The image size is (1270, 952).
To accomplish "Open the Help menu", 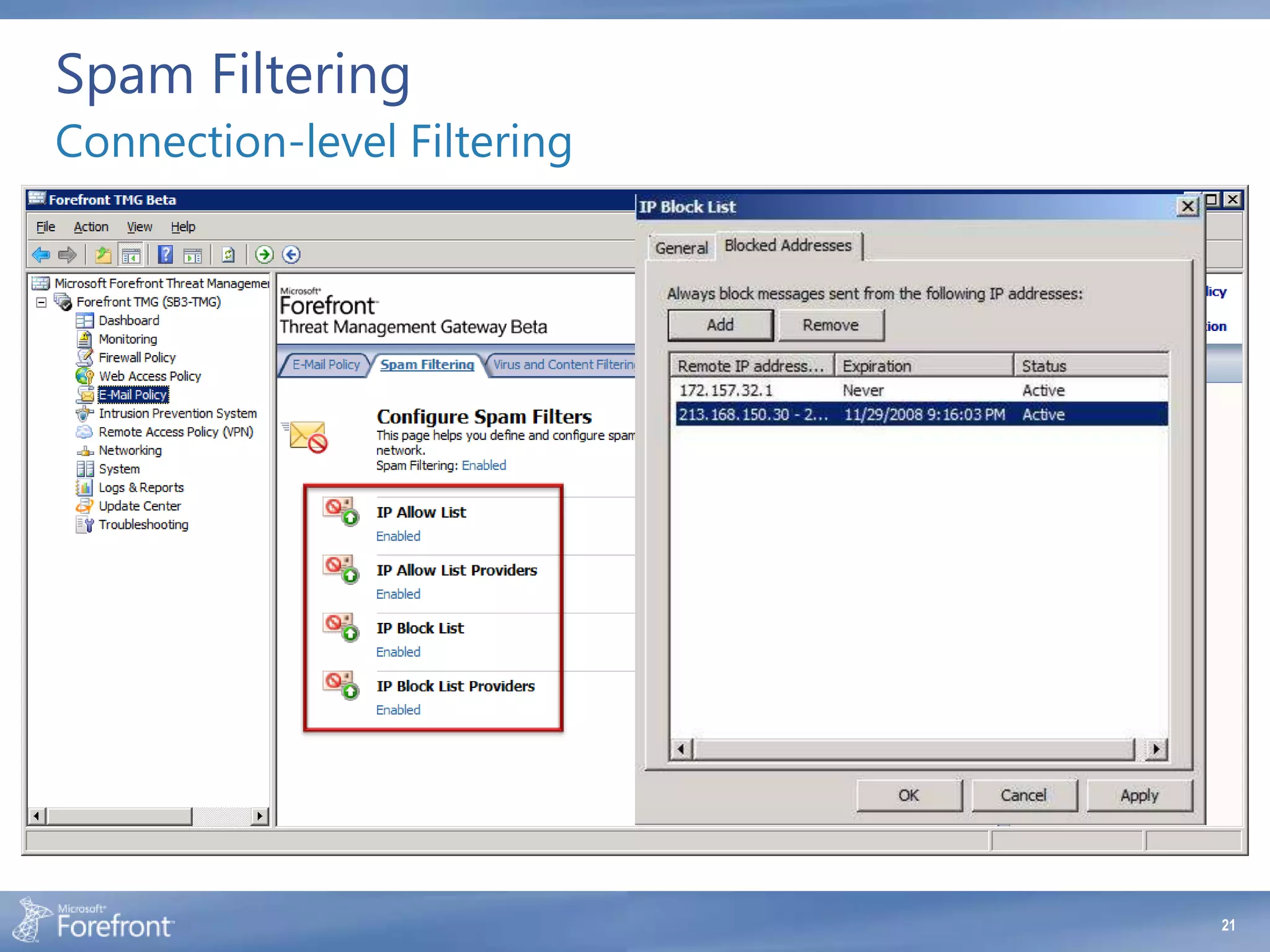I will coord(183,227).
